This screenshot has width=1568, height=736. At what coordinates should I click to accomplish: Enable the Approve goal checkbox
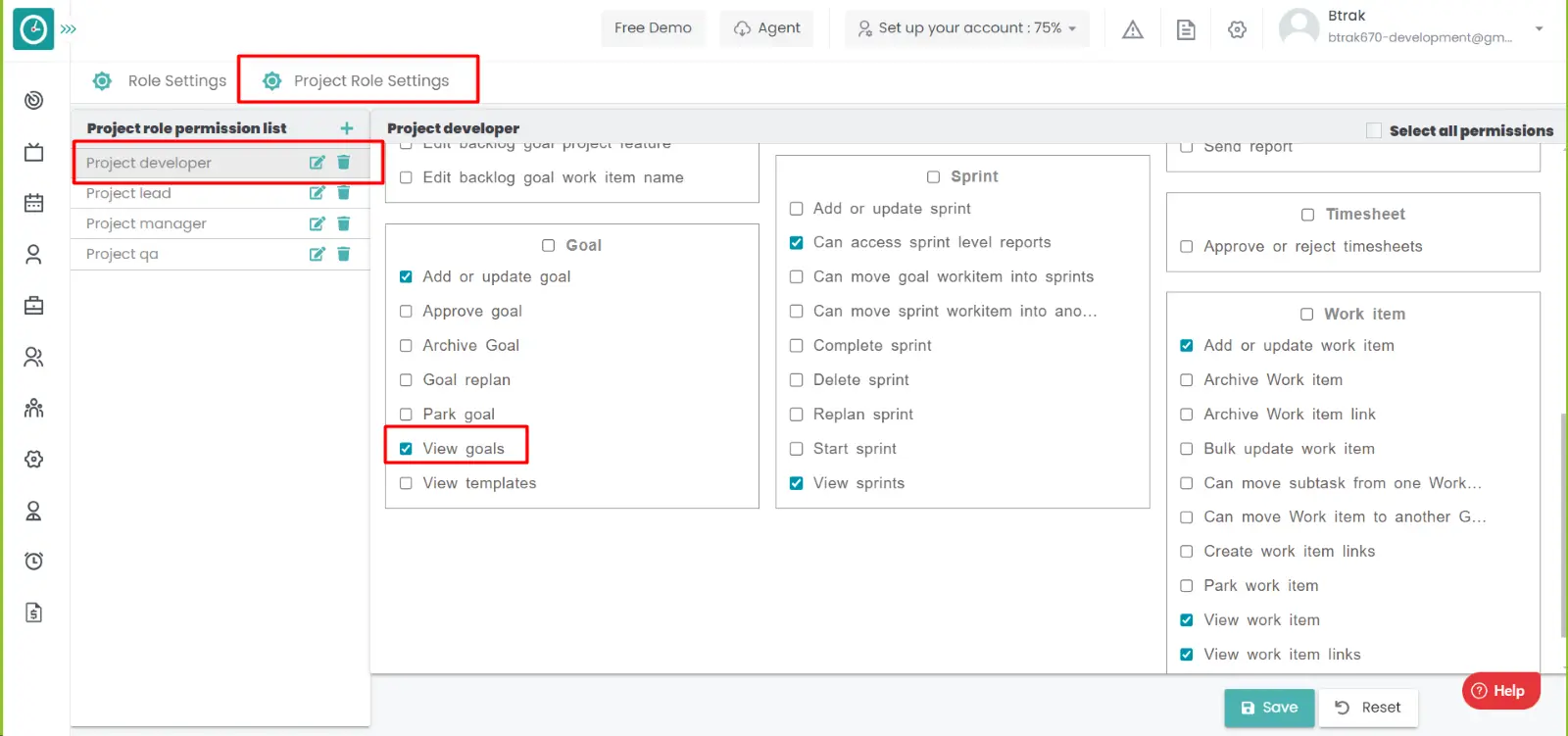tap(406, 312)
